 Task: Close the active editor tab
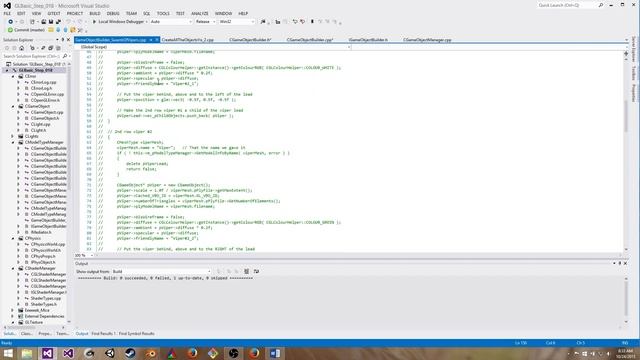157,40
